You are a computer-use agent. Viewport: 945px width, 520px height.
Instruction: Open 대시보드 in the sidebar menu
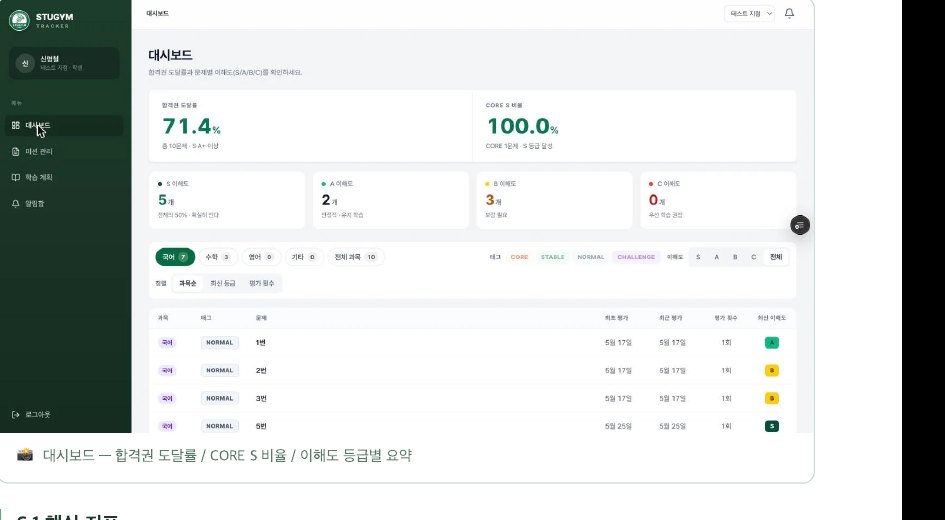66,125
